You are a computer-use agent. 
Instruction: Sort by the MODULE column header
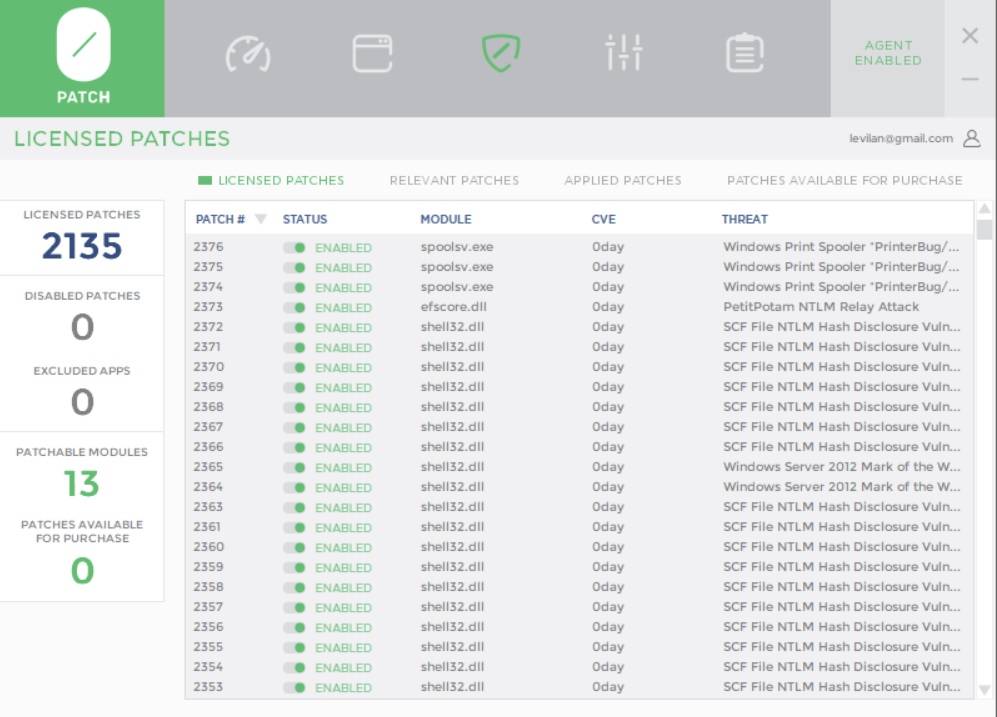446,219
